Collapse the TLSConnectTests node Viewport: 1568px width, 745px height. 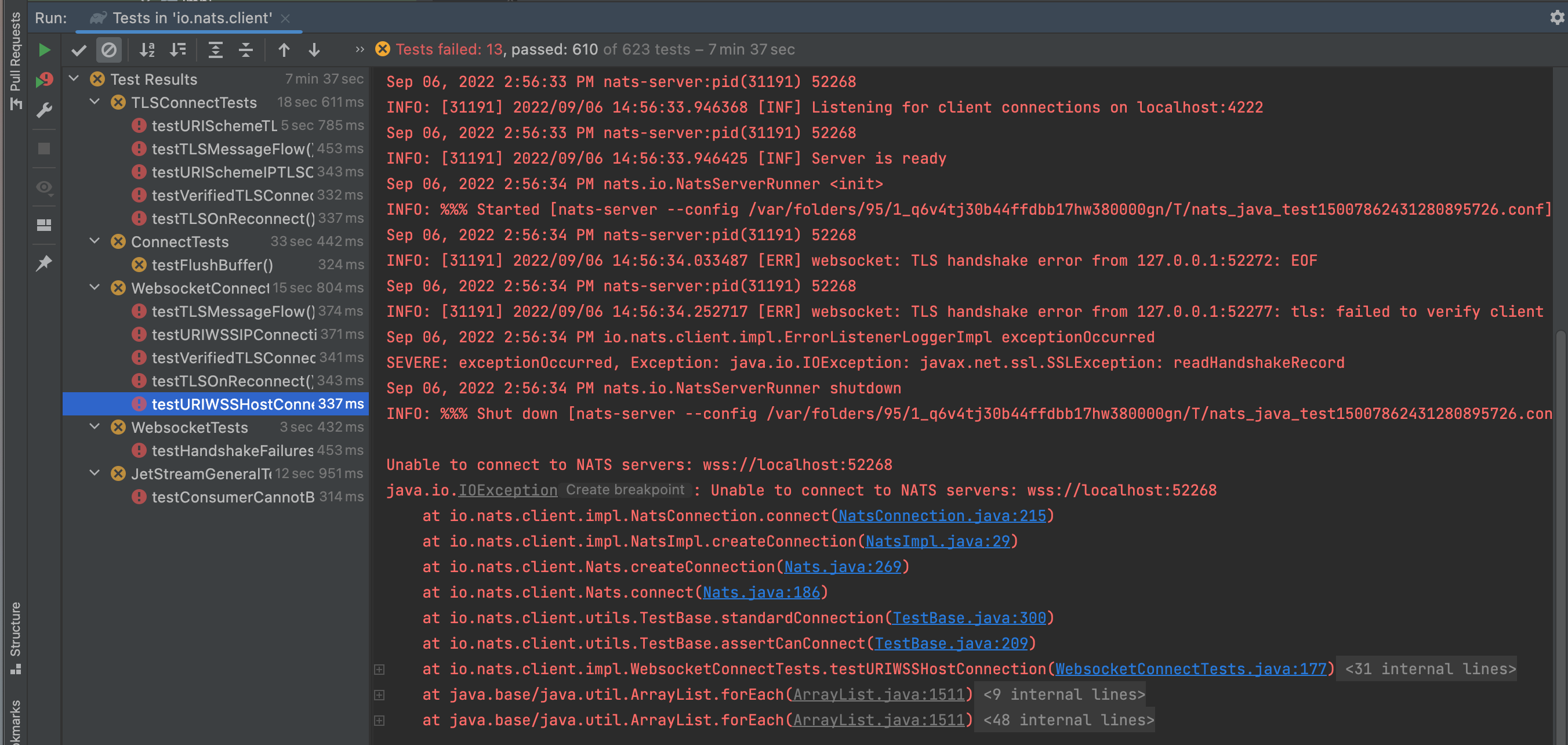click(95, 102)
